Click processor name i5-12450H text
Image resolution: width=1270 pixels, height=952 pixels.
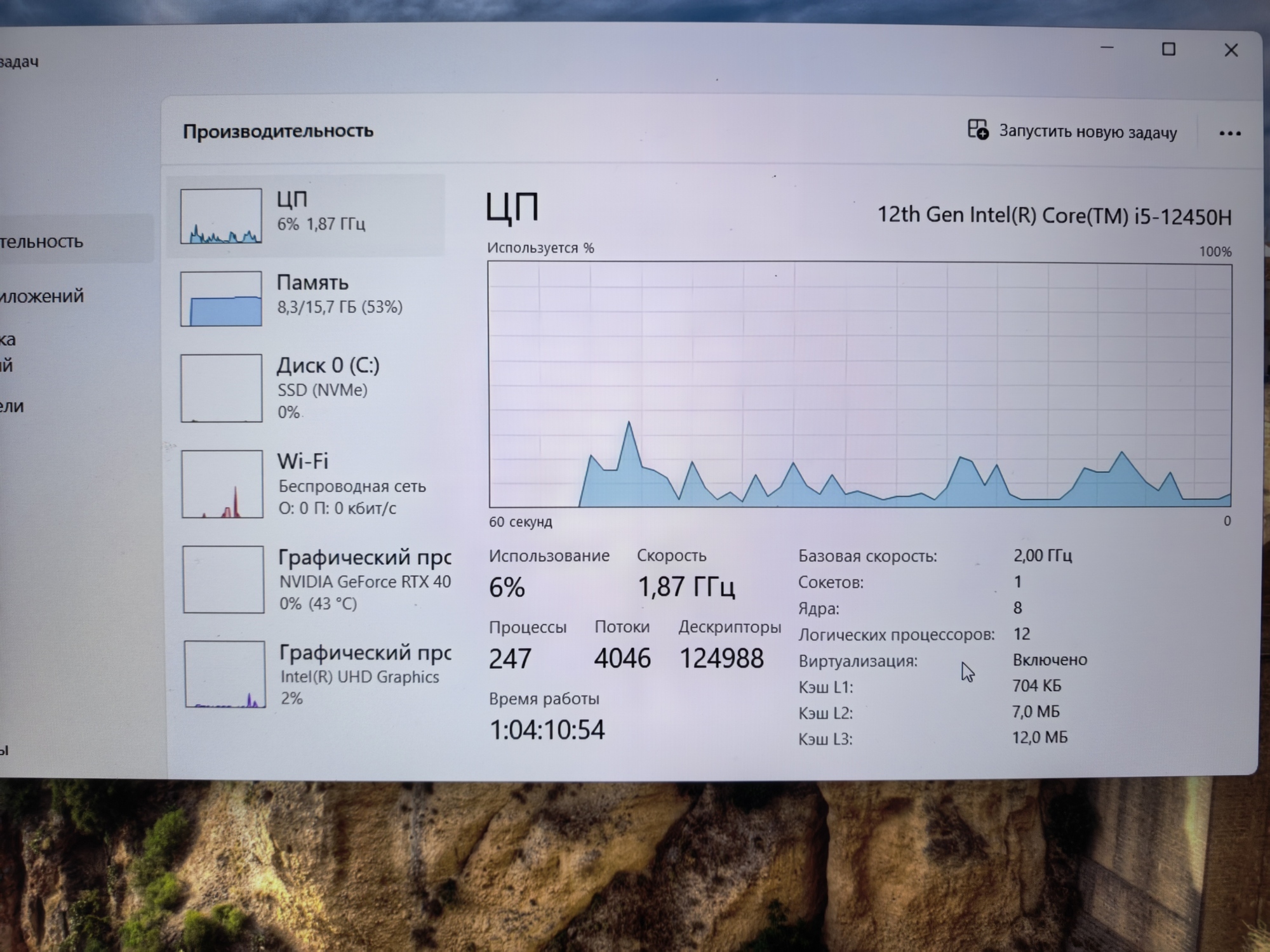(x=1054, y=216)
